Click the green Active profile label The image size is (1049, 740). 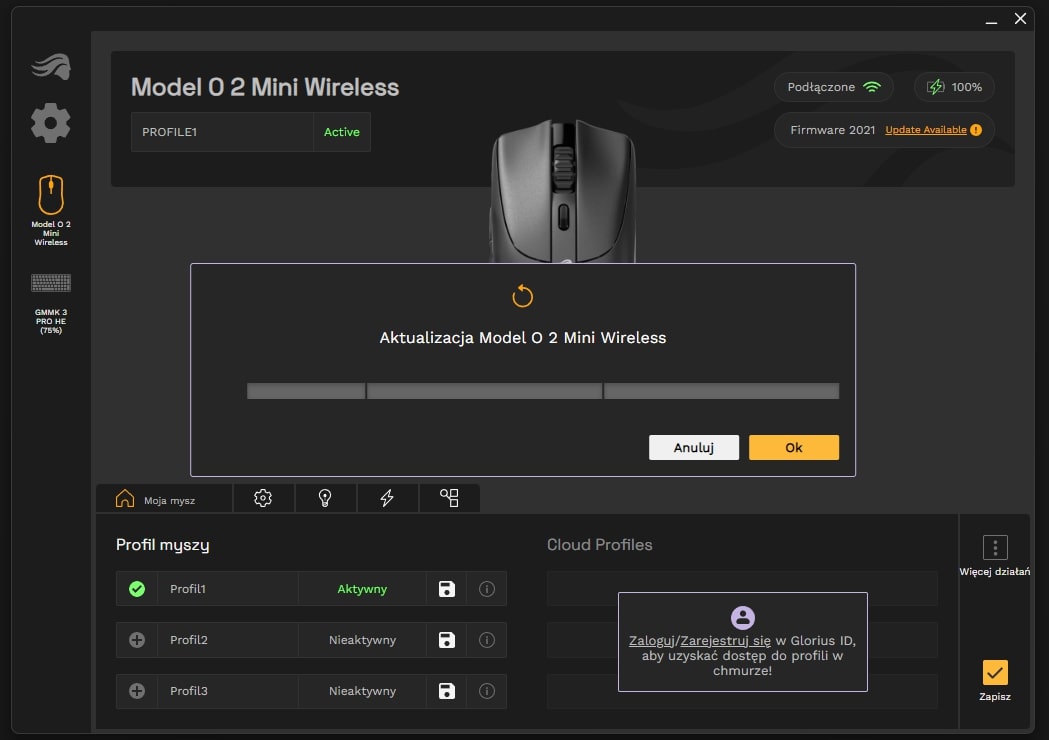tap(342, 132)
